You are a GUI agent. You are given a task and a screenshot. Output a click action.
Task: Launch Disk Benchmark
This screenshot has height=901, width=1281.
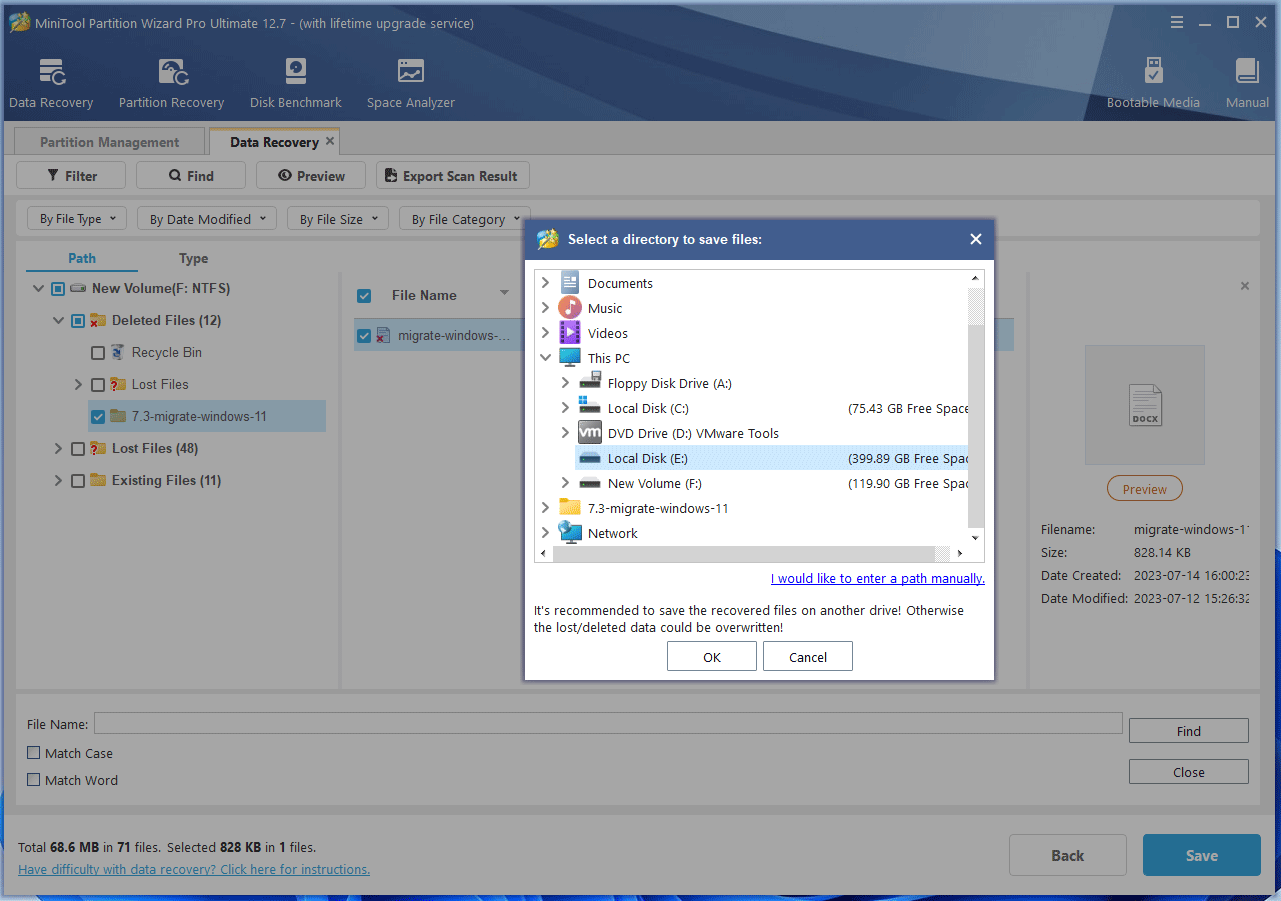tap(296, 83)
